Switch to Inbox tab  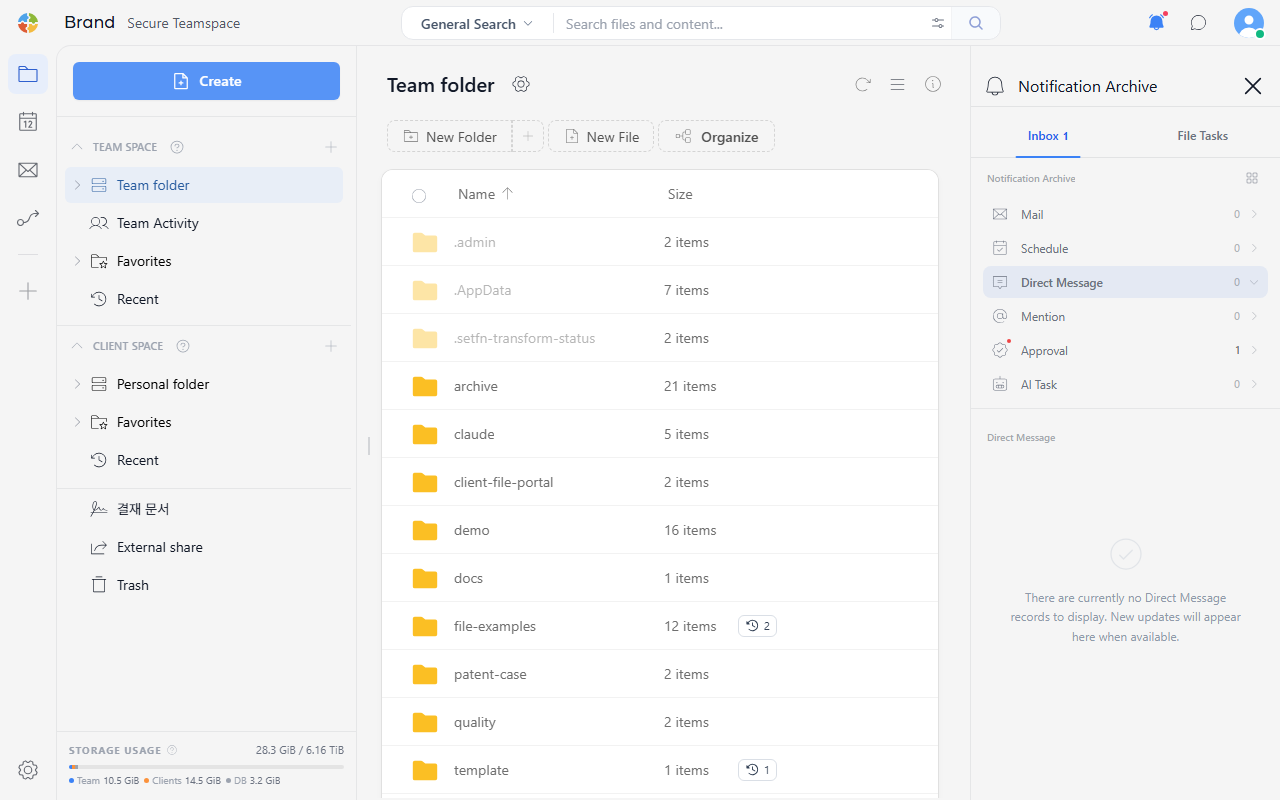[x=1048, y=136]
